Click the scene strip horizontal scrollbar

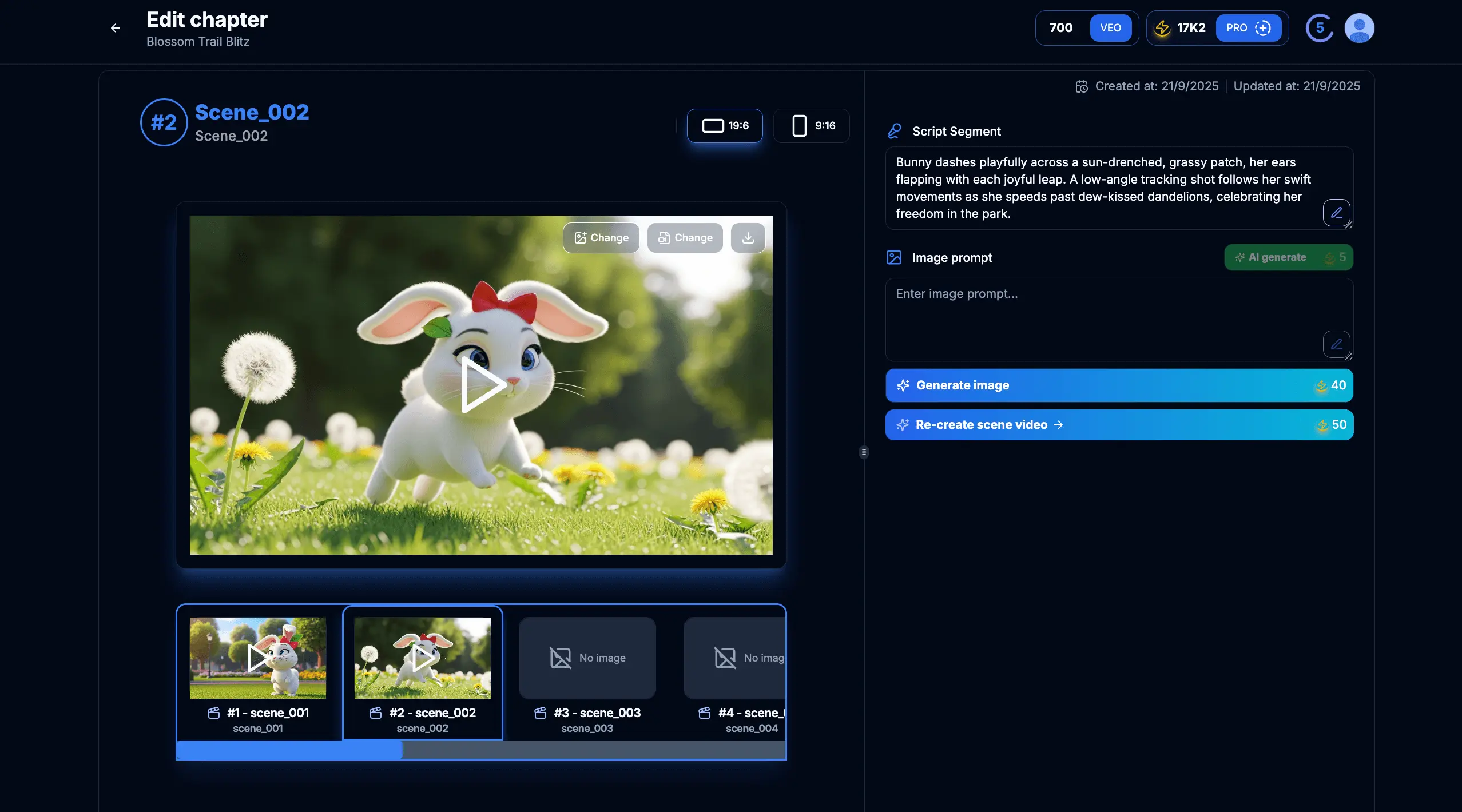pyautogui.click(x=289, y=750)
